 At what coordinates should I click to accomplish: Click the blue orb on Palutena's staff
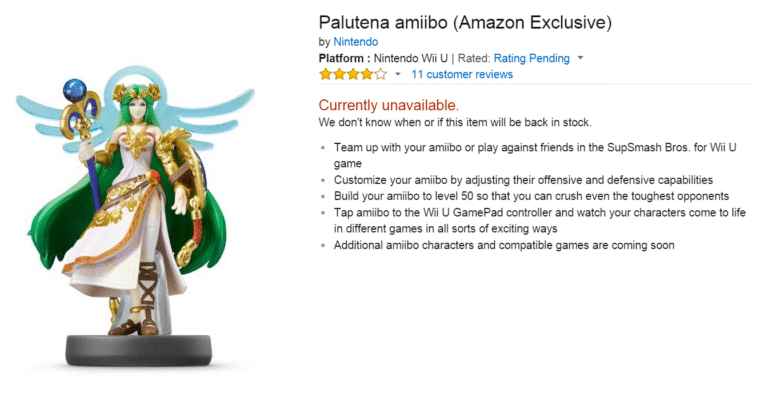click(74, 90)
